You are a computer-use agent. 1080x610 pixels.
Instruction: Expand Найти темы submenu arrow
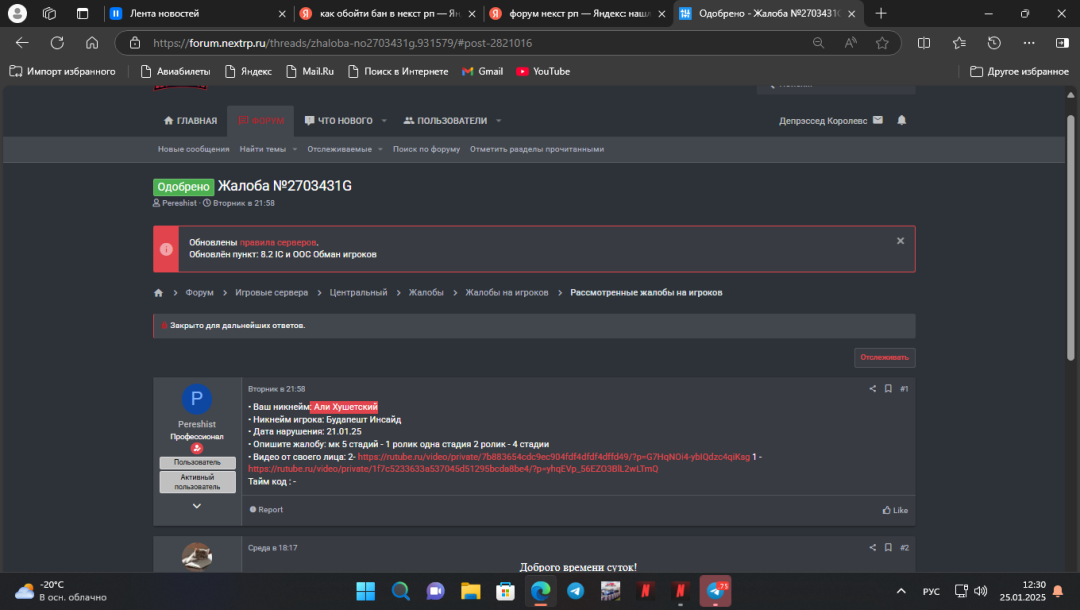coord(295,149)
